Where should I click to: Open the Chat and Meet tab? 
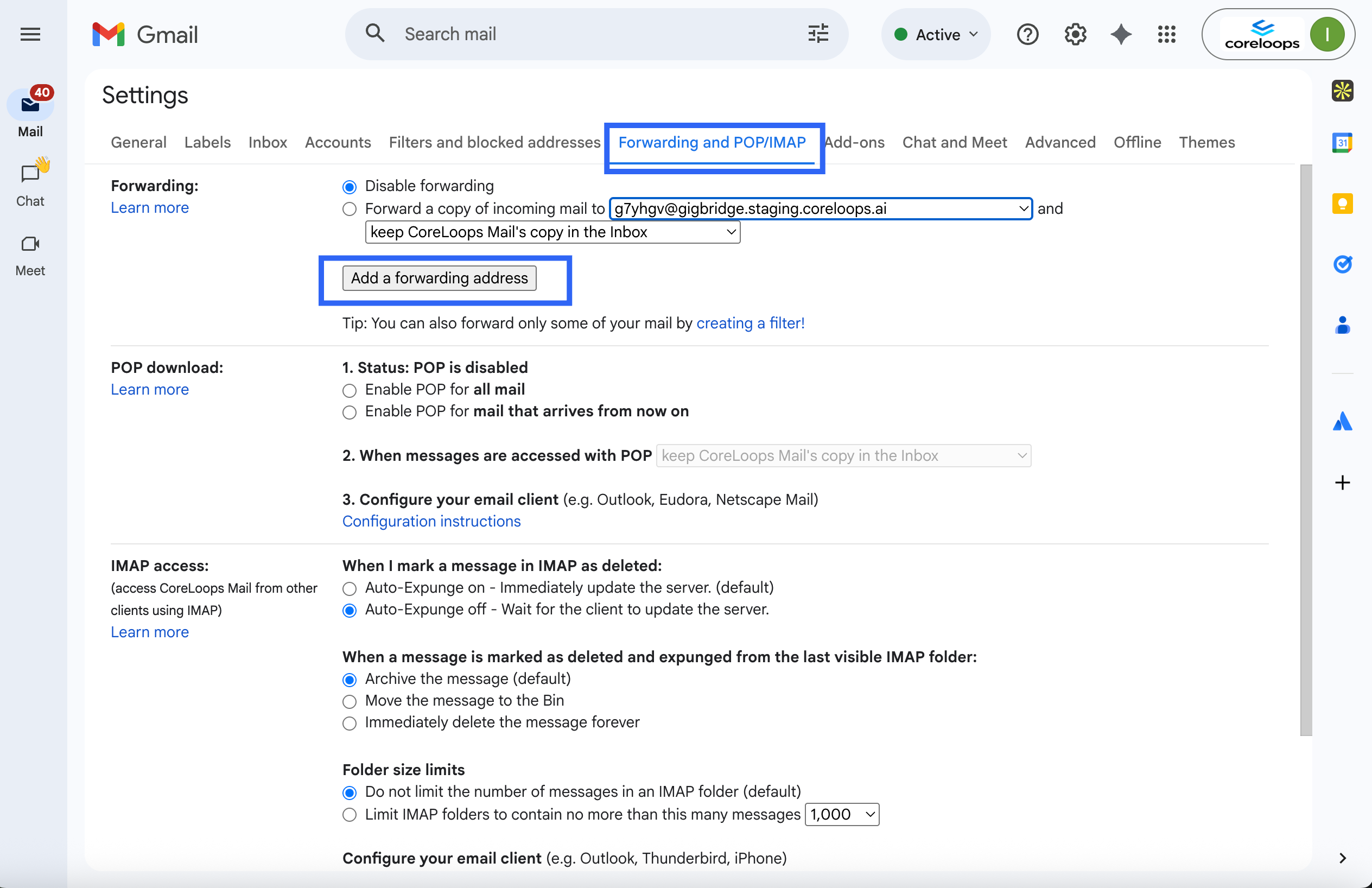coord(955,142)
